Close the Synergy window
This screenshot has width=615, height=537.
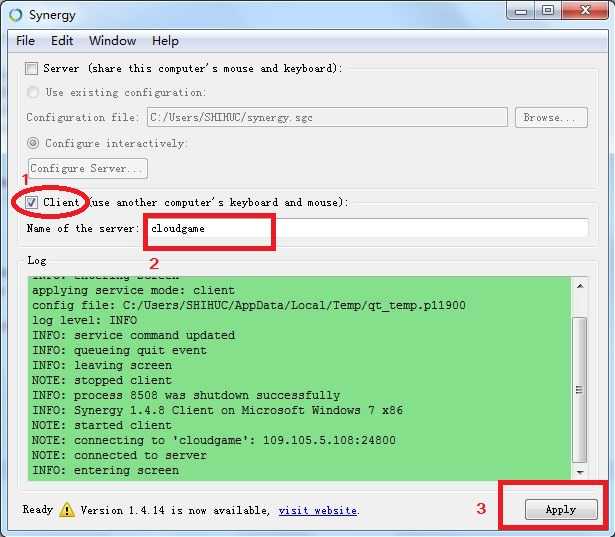585,10
